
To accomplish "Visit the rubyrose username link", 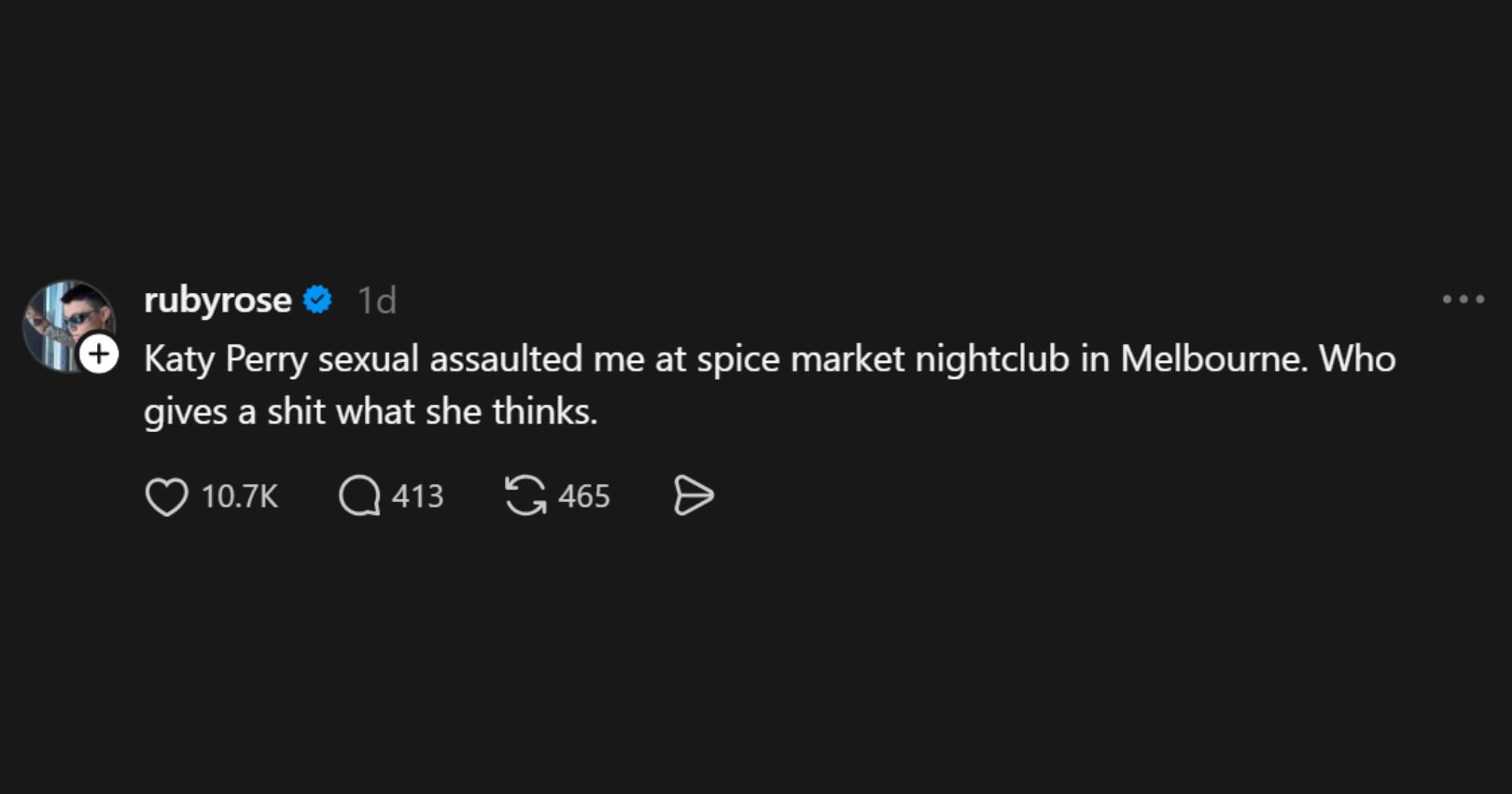I will tap(217, 300).
